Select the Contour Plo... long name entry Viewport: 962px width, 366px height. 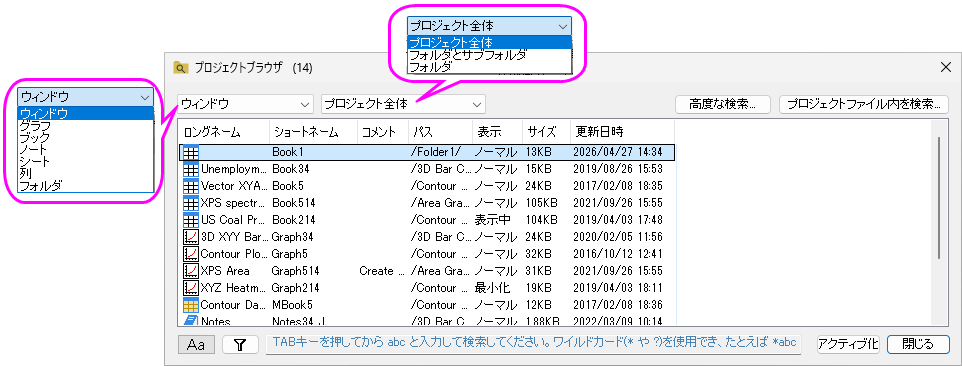click(x=234, y=254)
